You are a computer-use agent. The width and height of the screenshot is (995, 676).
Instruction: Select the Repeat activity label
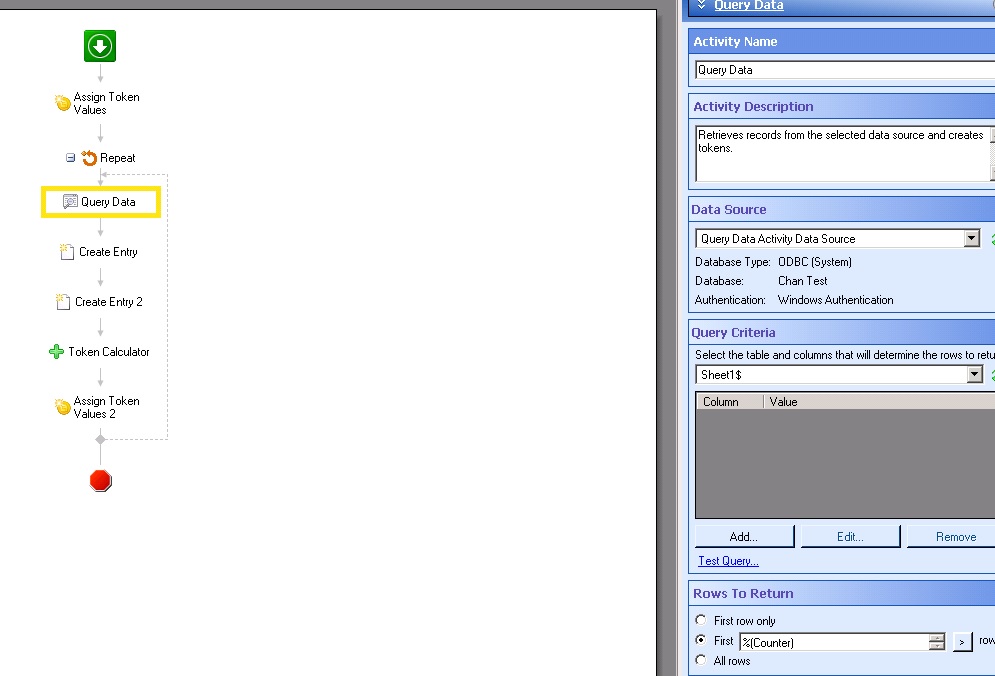[117, 158]
